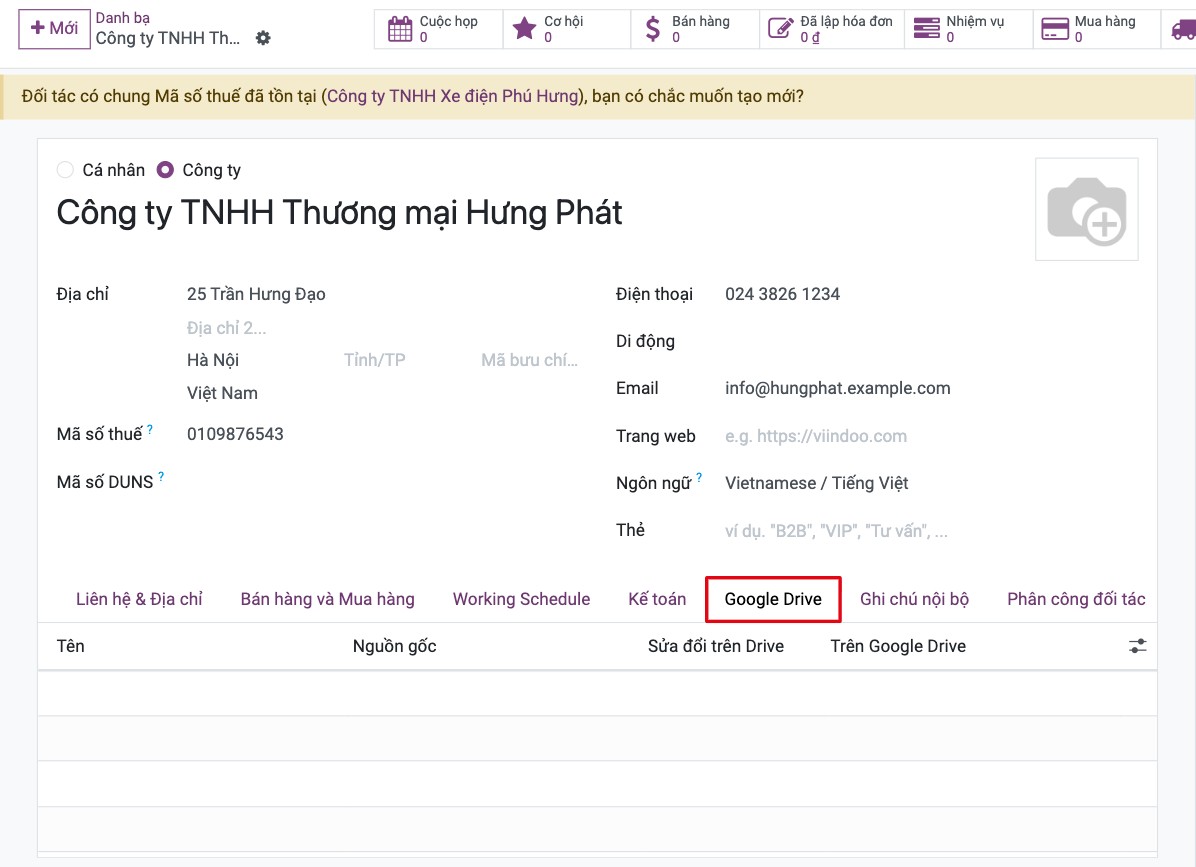Click the calendar icon for Cuộc họp

[x=400, y=29]
